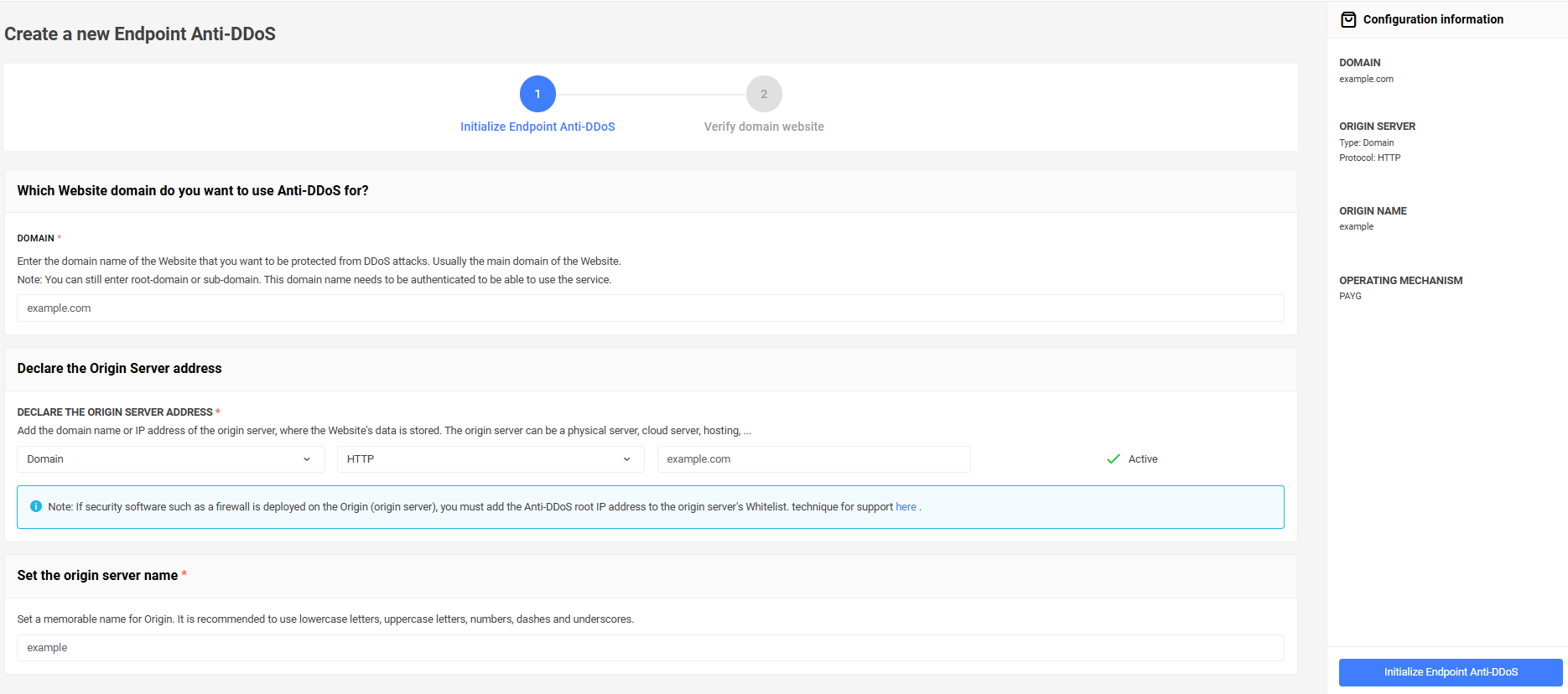Select step 1 circle in wizard
The height and width of the screenshot is (694, 1568).
[537, 94]
